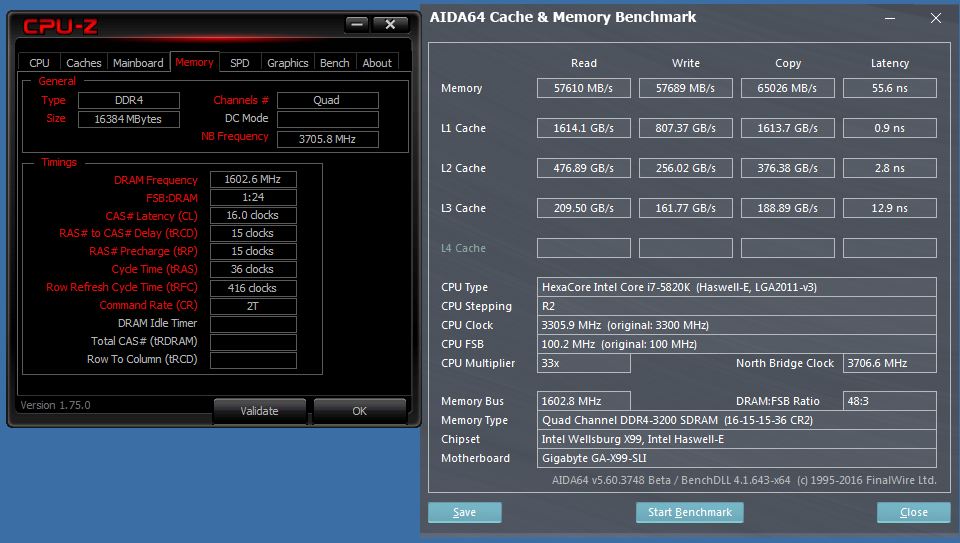Minimize the AIDA64 benchmark window

pyautogui.click(x=890, y=18)
